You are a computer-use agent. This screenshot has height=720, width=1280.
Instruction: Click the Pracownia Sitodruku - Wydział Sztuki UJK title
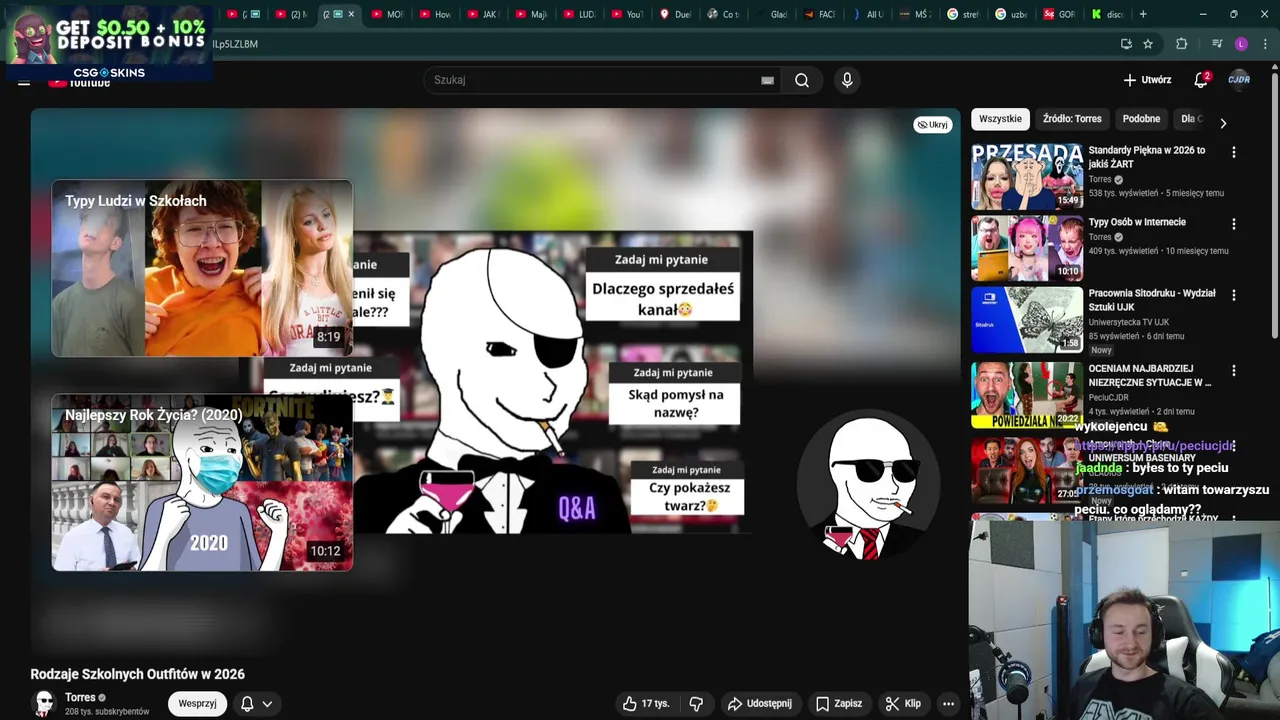click(x=1152, y=300)
